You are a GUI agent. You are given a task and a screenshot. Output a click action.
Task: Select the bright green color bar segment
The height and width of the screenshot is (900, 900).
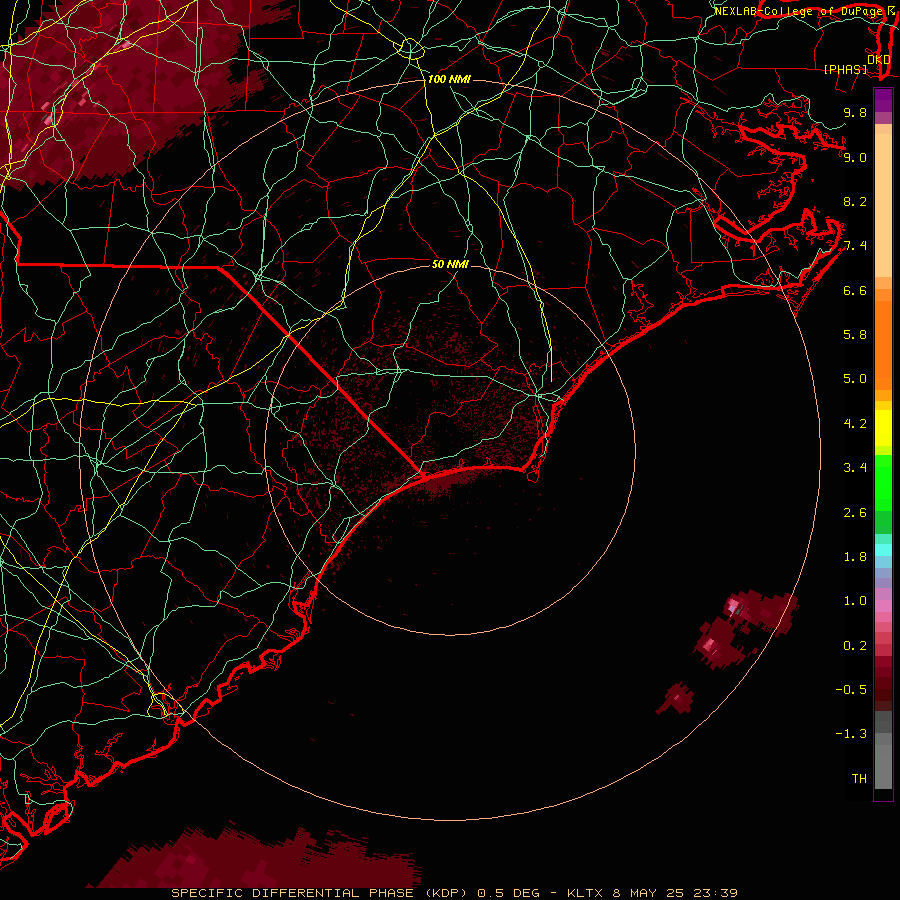tap(883, 482)
